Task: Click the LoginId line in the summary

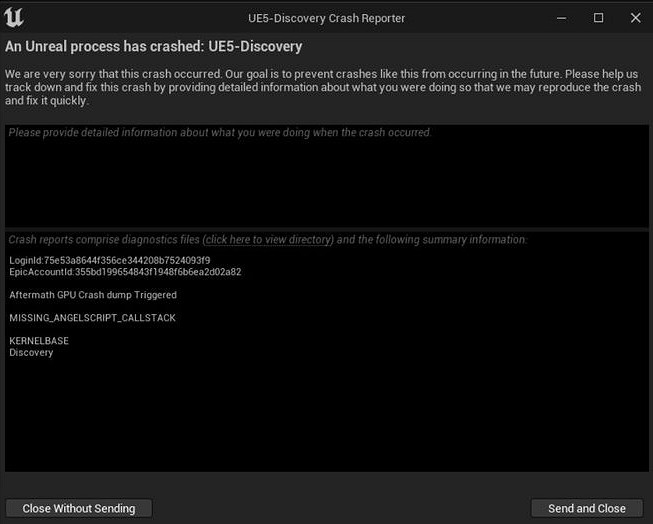Action: [x=110, y=261]
